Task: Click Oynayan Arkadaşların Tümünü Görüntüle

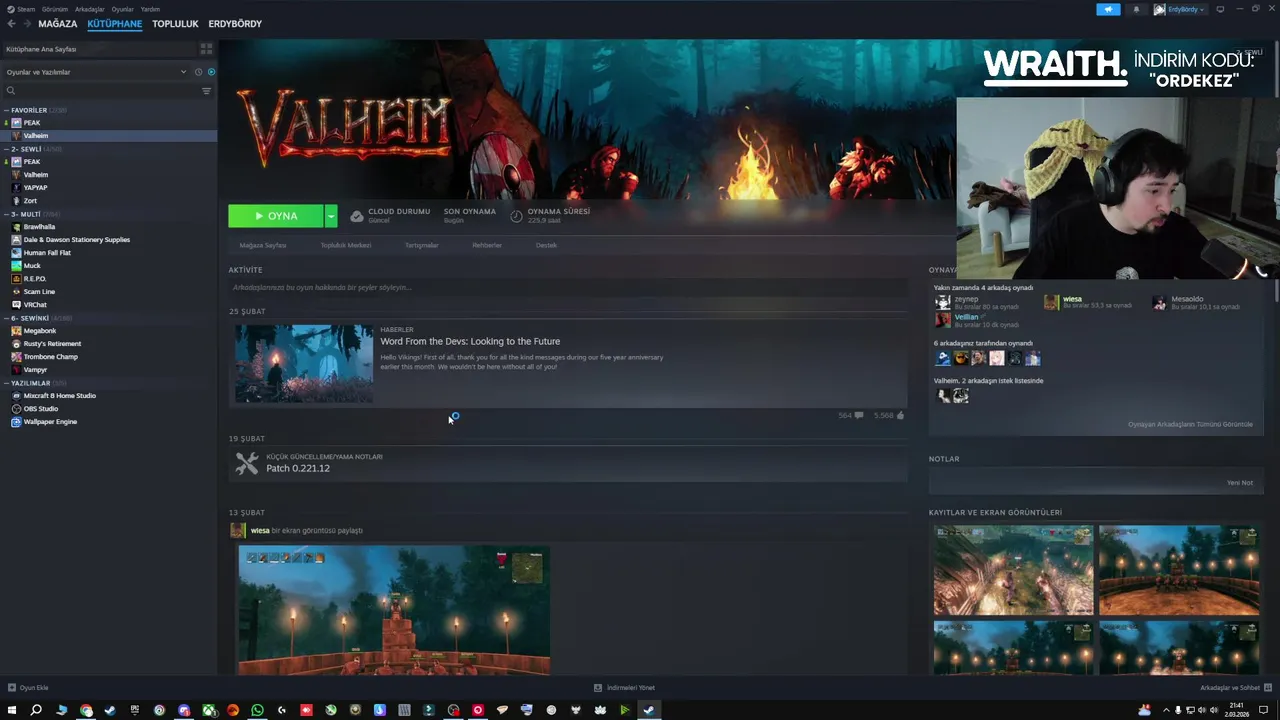Action: (1190, 424)
